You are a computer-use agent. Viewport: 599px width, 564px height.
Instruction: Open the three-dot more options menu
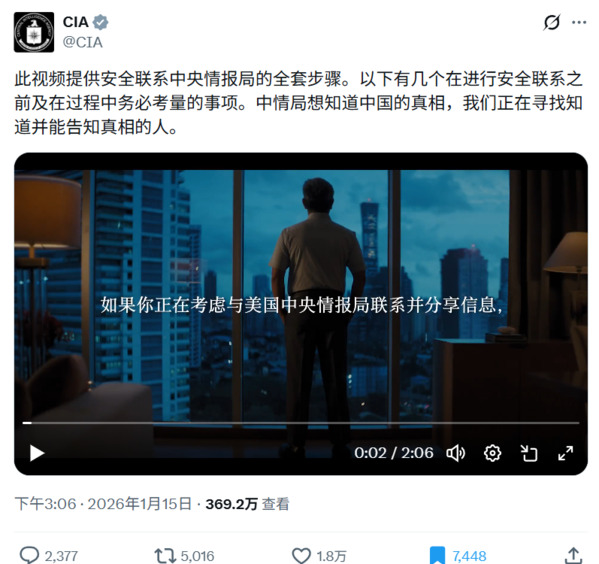[x=579, y=23]
